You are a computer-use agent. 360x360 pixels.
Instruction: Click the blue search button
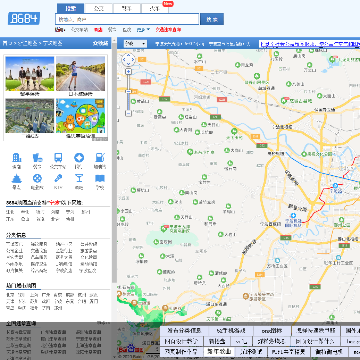[212, 19]
